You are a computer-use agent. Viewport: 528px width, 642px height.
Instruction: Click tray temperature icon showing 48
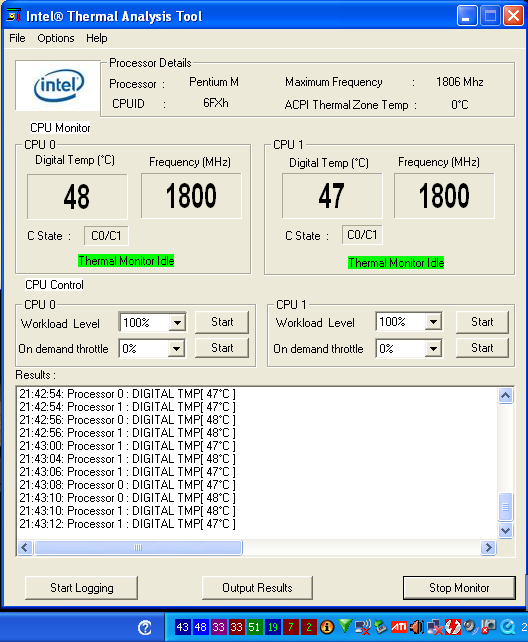201,627
